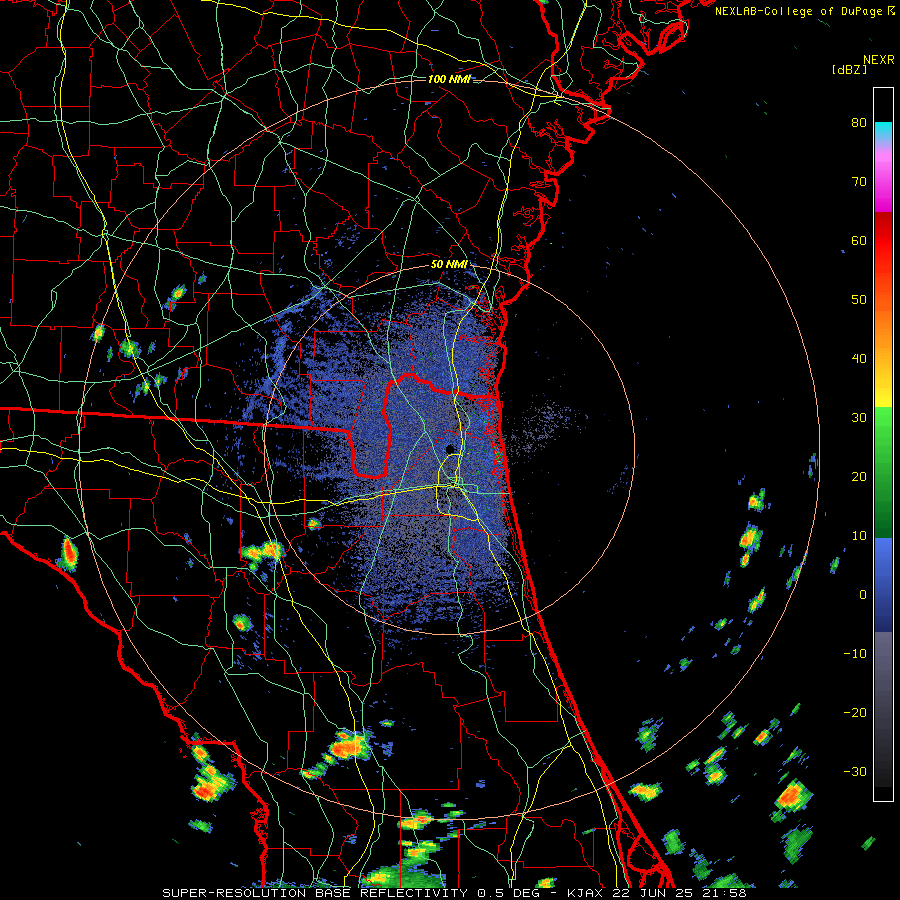Click the 30 dBZ scale value
The height and width of the screenshot is (900, 900).
coord(859,417)
